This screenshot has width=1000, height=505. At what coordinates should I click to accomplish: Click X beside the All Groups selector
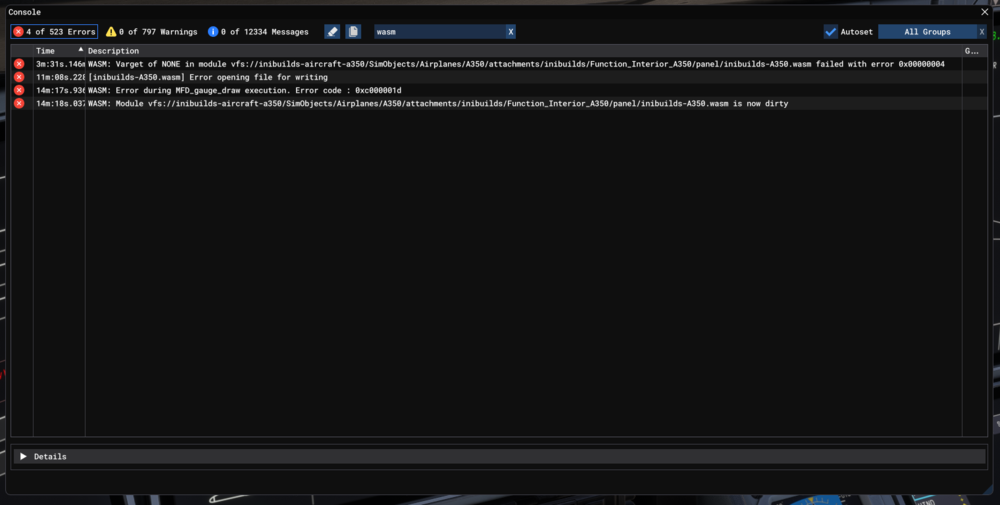click(982, 32)
